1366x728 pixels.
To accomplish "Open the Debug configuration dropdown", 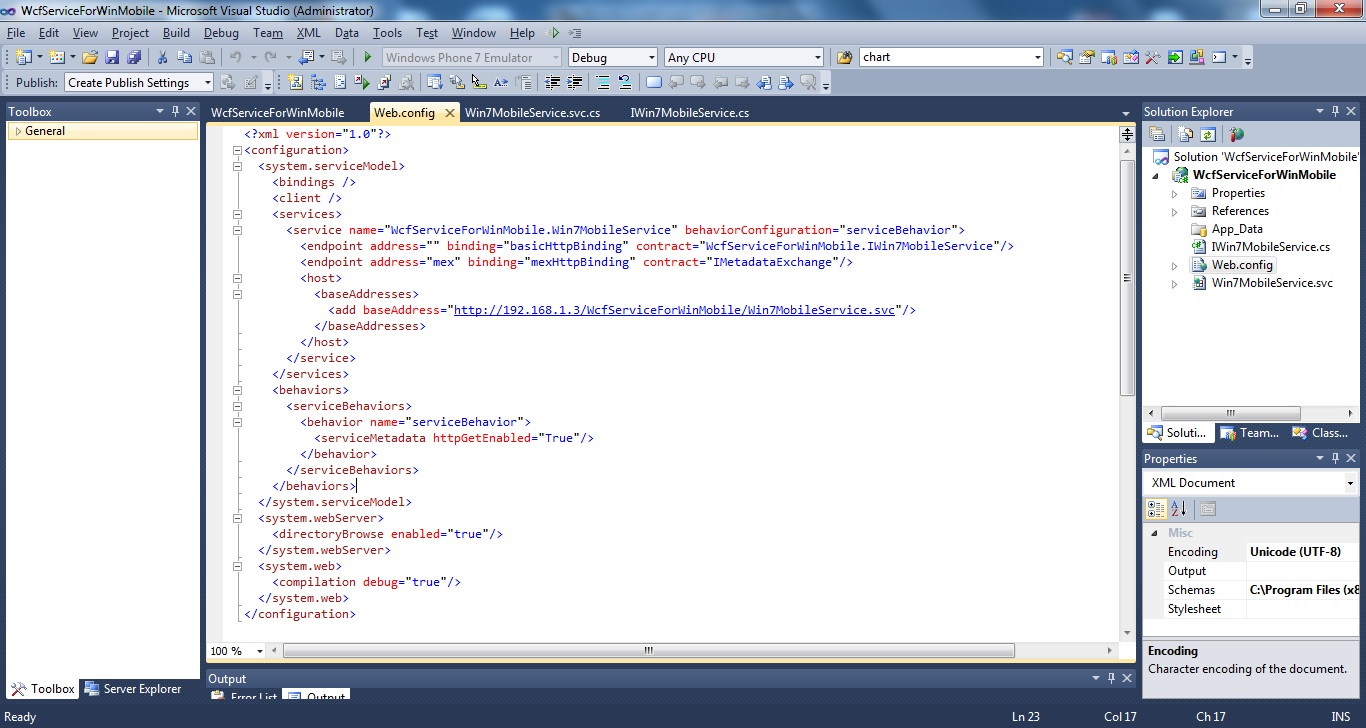I will click(x=650, y=58).
